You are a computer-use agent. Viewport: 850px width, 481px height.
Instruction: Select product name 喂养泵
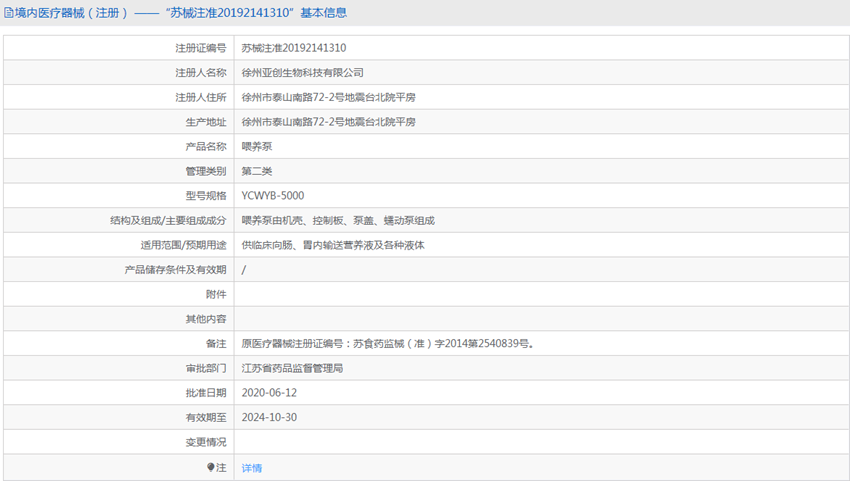(x=257, y=146)
